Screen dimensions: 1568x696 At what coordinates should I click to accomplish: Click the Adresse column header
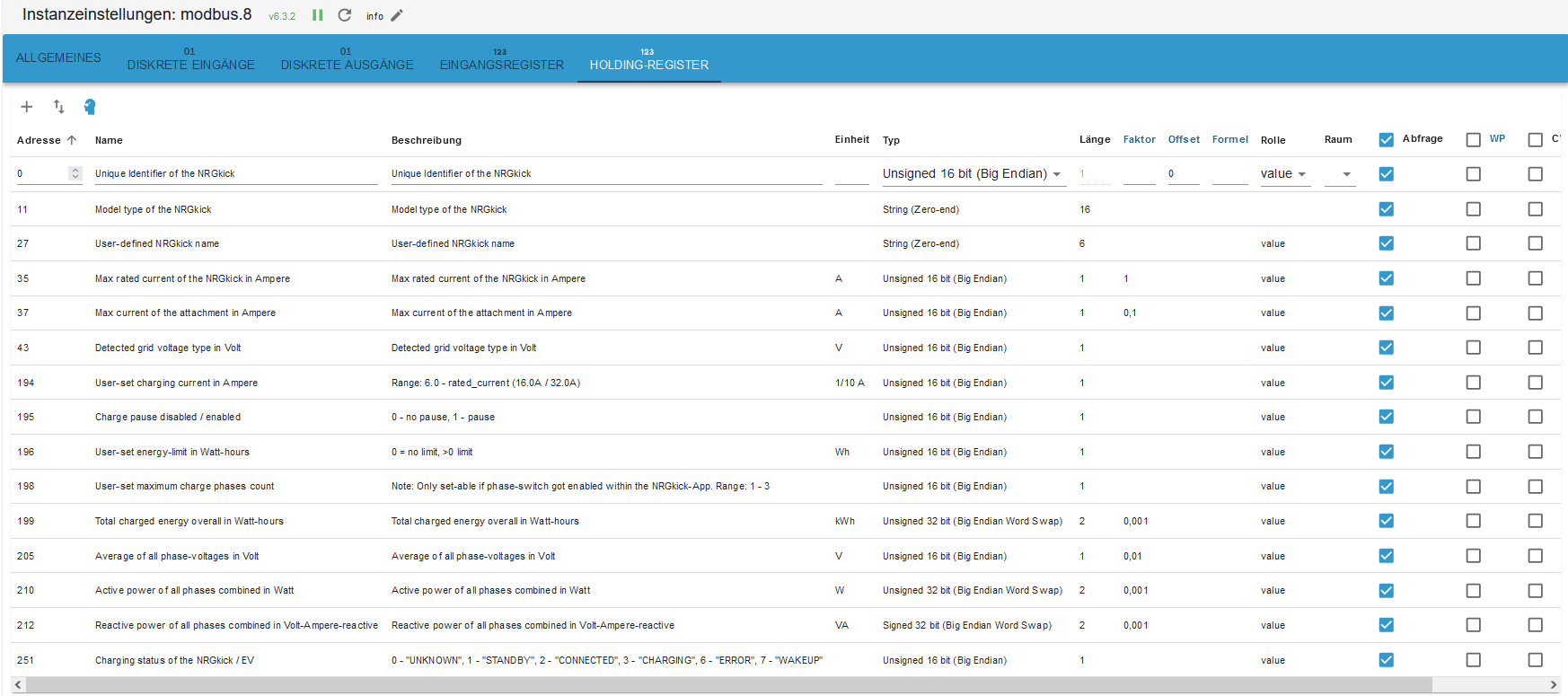pyautogui.click(x=39, y=140)
